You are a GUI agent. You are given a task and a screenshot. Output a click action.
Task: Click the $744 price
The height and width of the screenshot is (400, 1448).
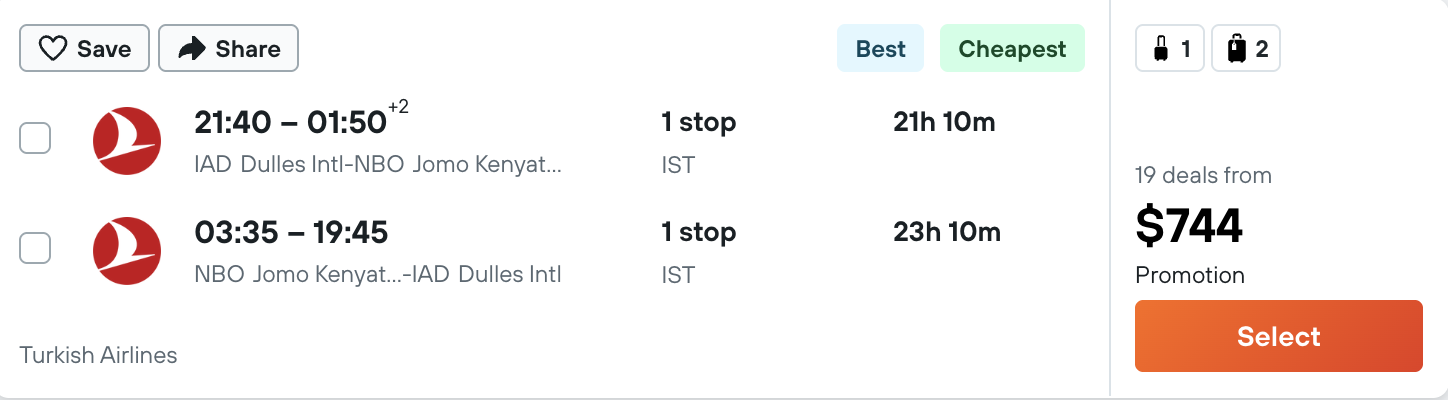click(x=1189, y=228)
